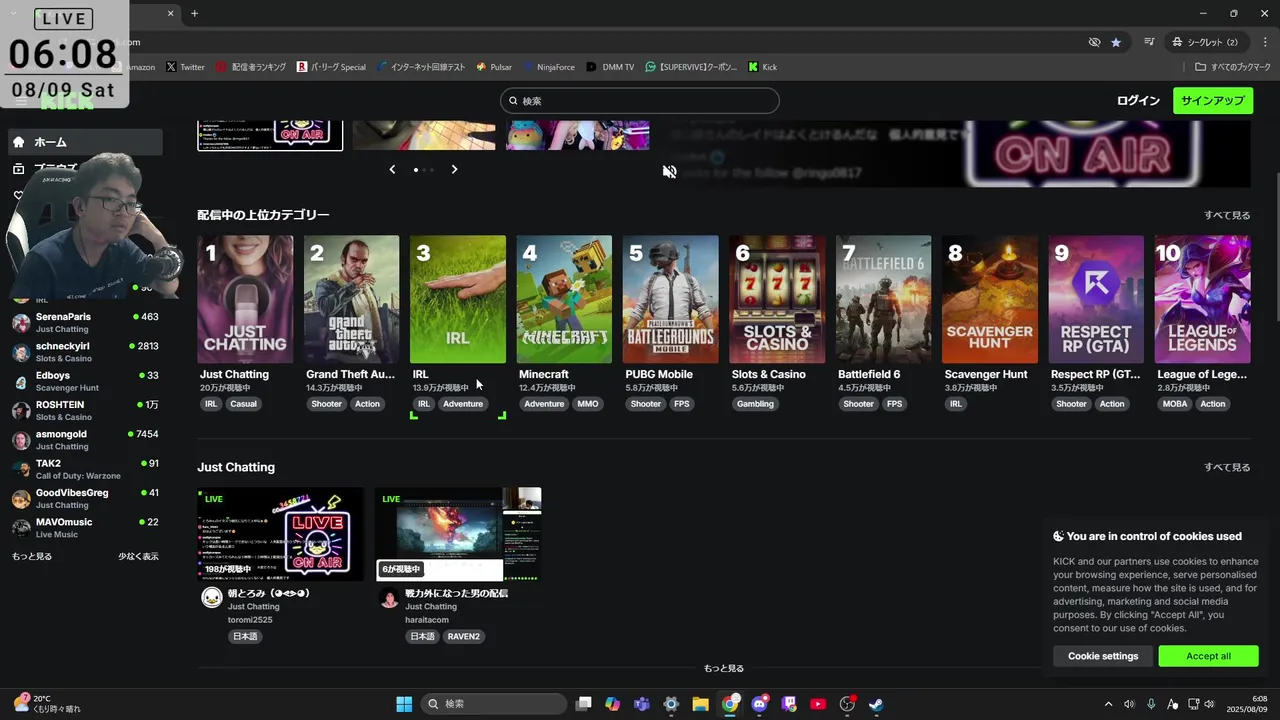Open asmongold channel in sidebar
Image resolution: width=1280 pixels, height=720 pixels.
[x=85, y=440]
